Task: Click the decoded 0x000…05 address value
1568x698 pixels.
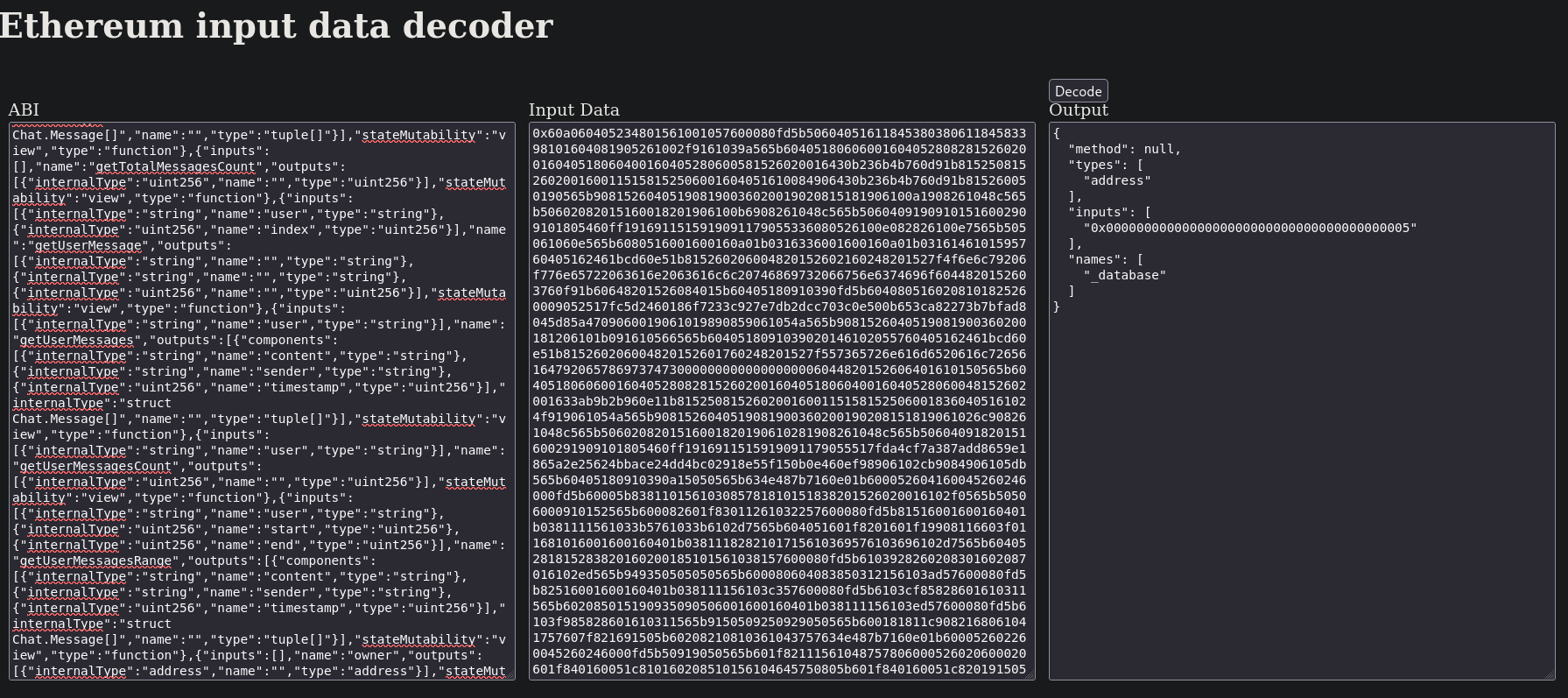Action: click(x=1249, y=228)
